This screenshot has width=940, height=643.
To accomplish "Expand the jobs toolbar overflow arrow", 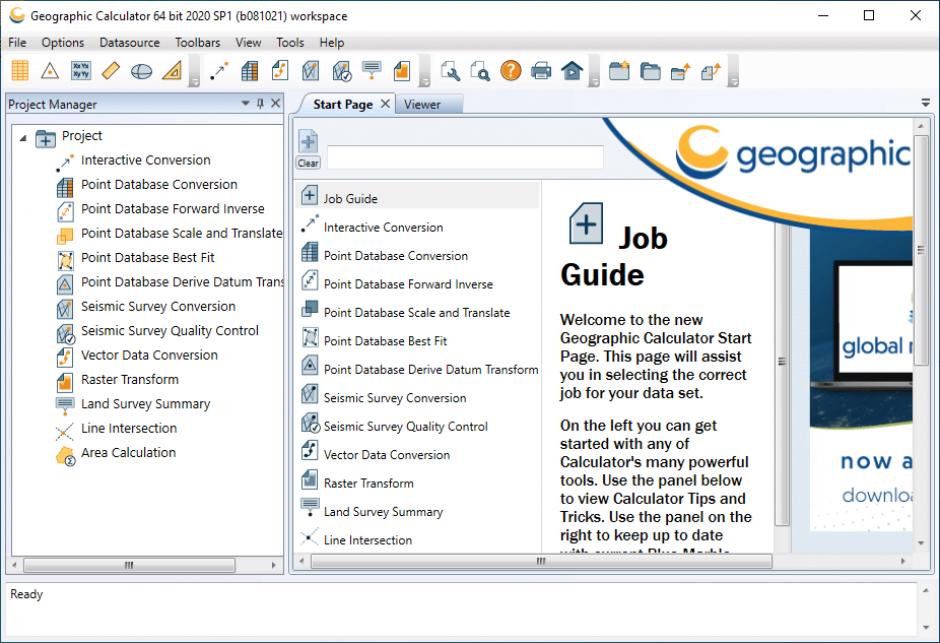I will tap(424, 72).
